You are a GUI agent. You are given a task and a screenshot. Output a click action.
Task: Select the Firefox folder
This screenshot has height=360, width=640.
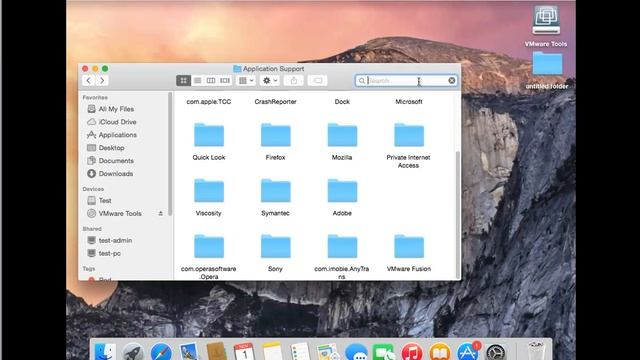pos(276,141)
